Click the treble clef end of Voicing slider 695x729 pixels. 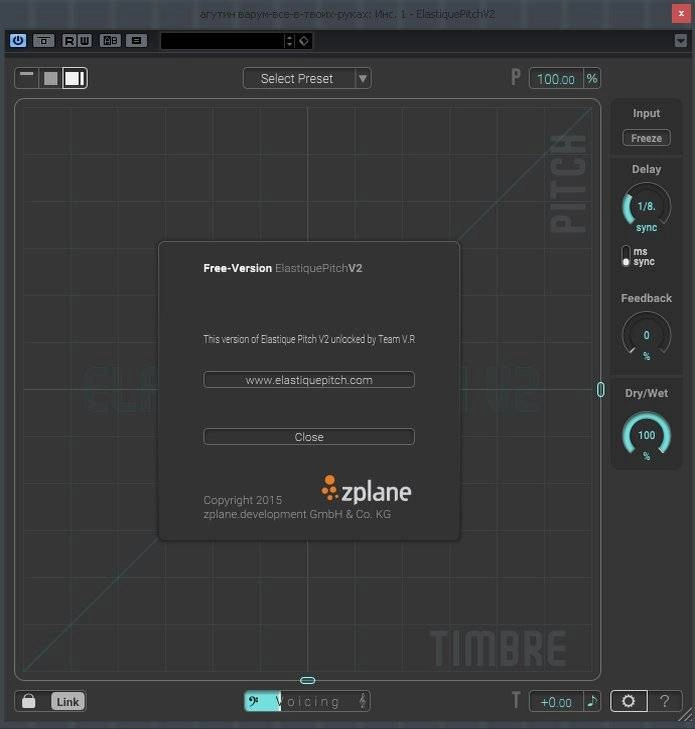click(x=364, y=701)
